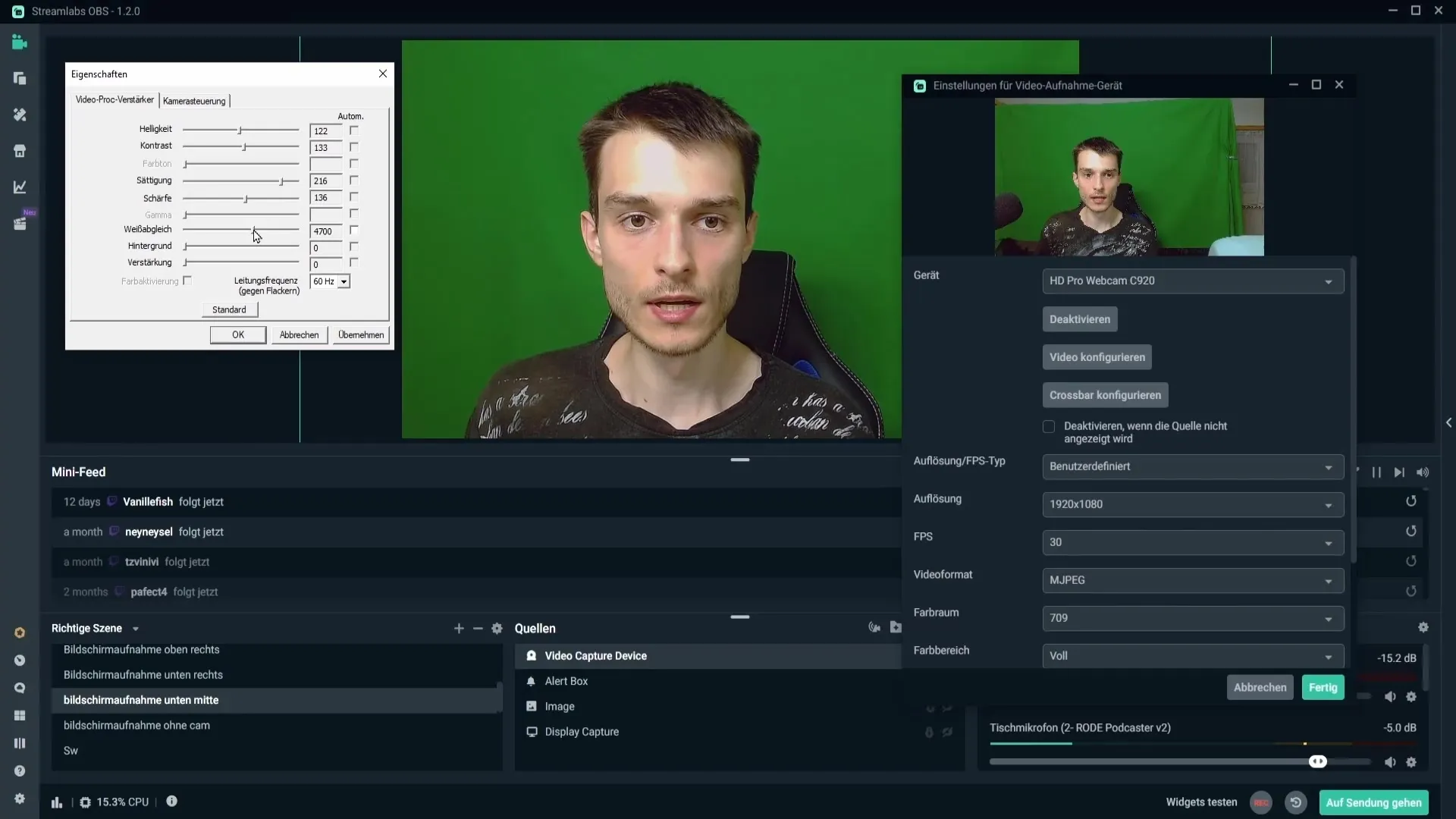Skip alert with next icon in Mini-Feed

coord(1399,472)
